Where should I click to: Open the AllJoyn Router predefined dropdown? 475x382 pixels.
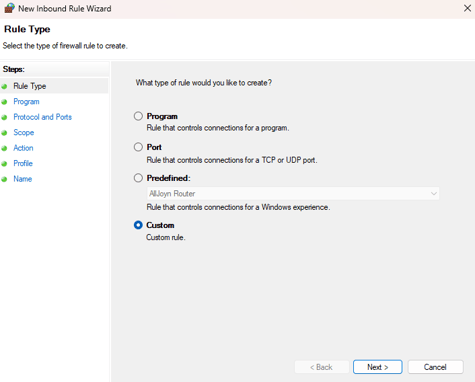pyautogui.click(x=293, y=193)
